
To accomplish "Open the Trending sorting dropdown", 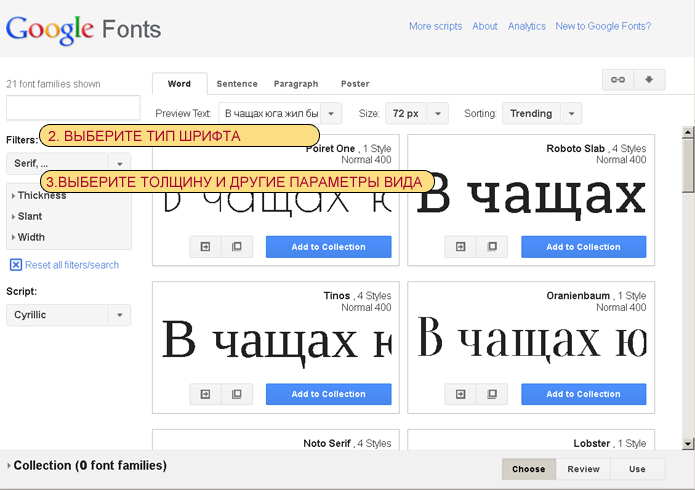I will [542, 114].
